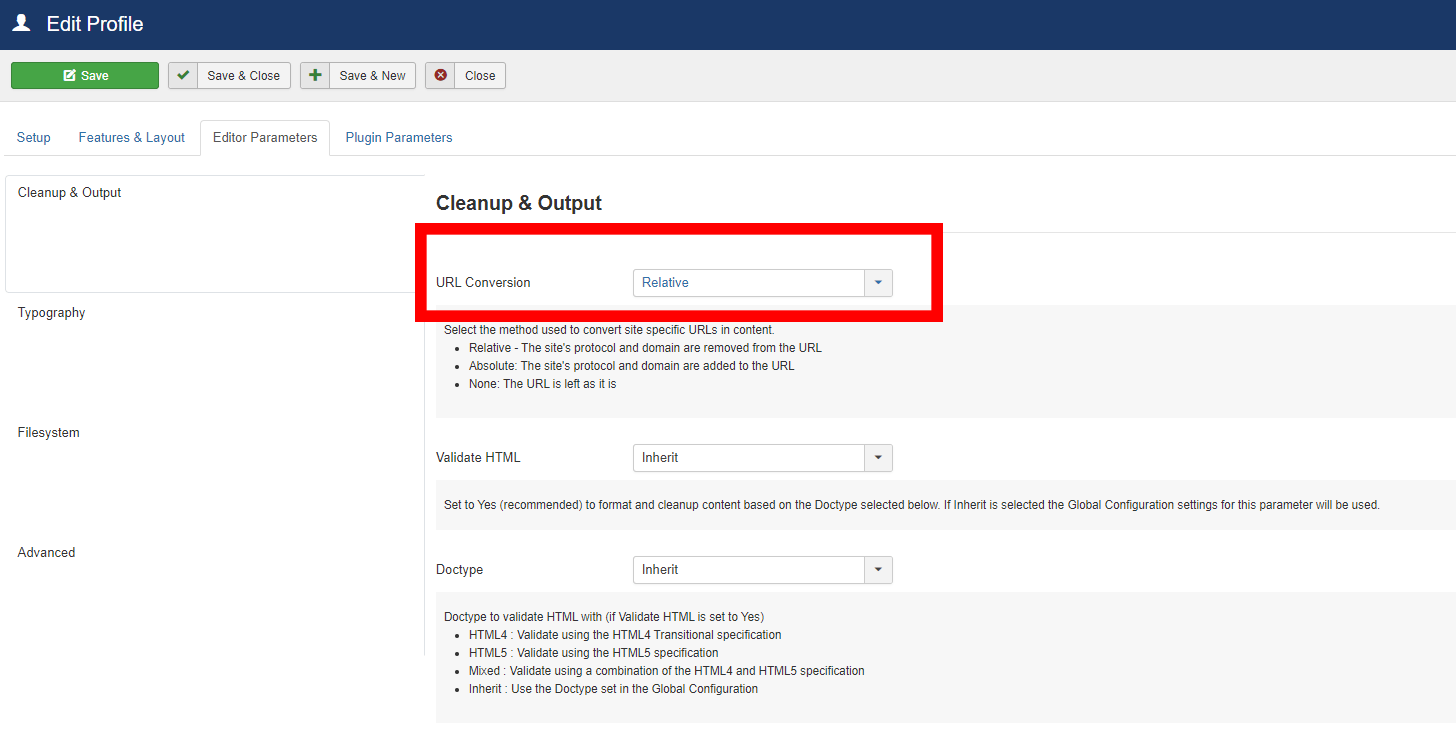This screenshot has height=738, width=1456.
Task: Click the Doctype field label
Action: pos(459,569)
